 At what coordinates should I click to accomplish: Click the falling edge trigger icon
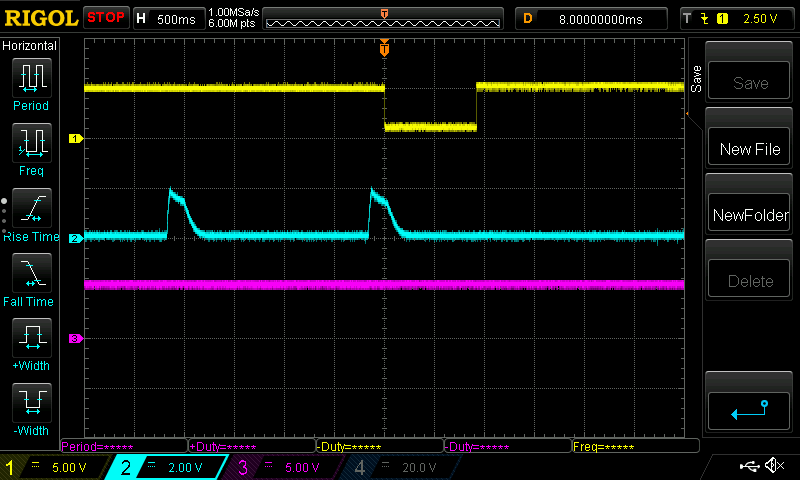point(705,19)
